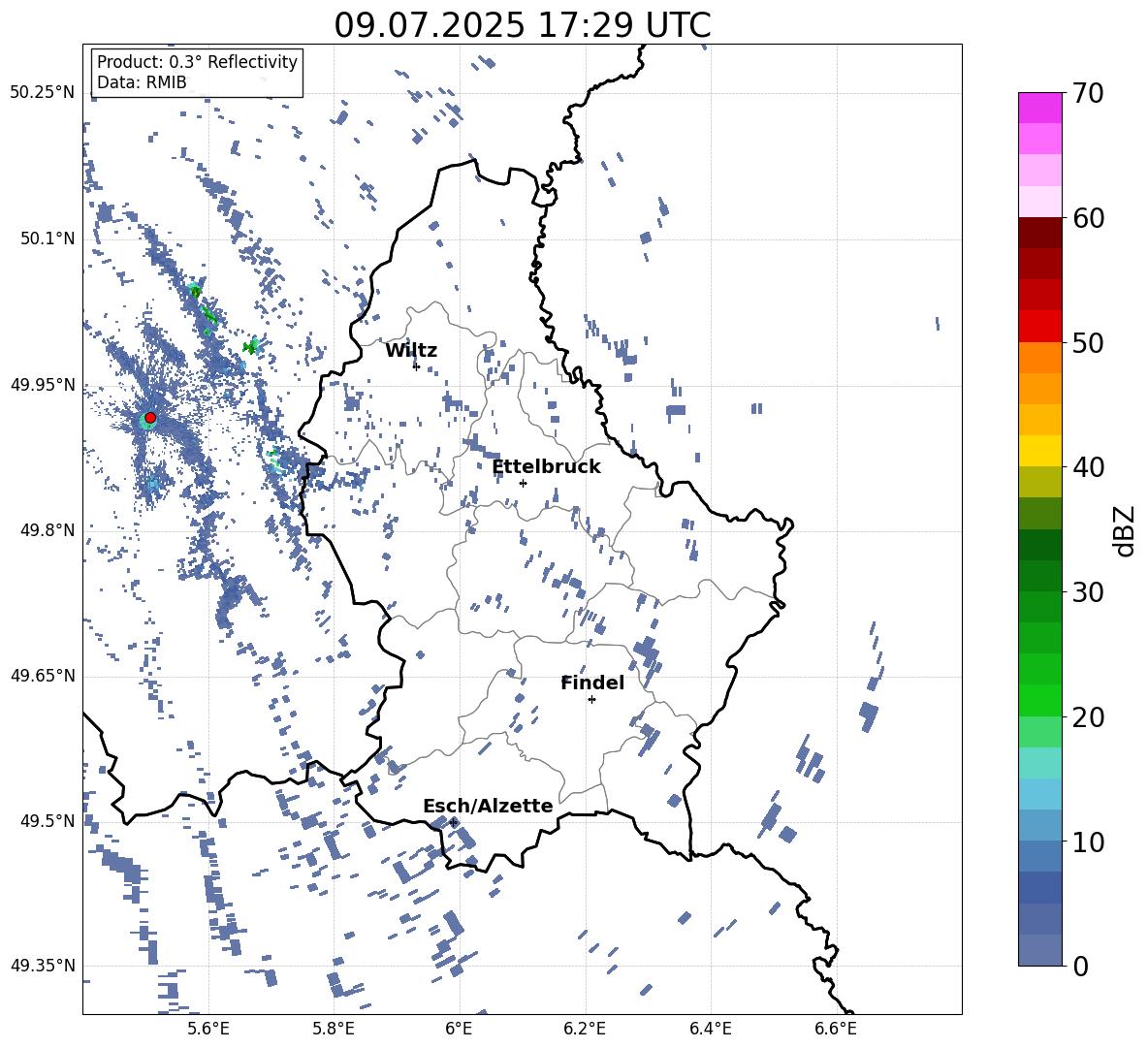Click the 20 colorbar tick label

1088,717
